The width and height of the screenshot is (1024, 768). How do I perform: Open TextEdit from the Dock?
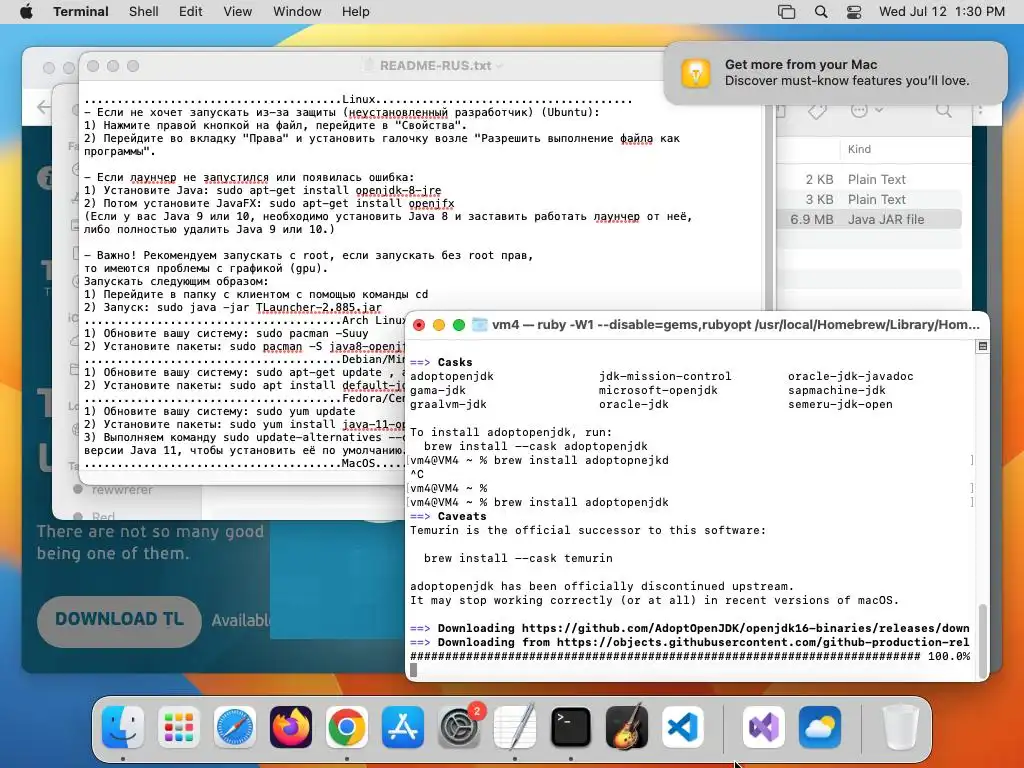515,727
